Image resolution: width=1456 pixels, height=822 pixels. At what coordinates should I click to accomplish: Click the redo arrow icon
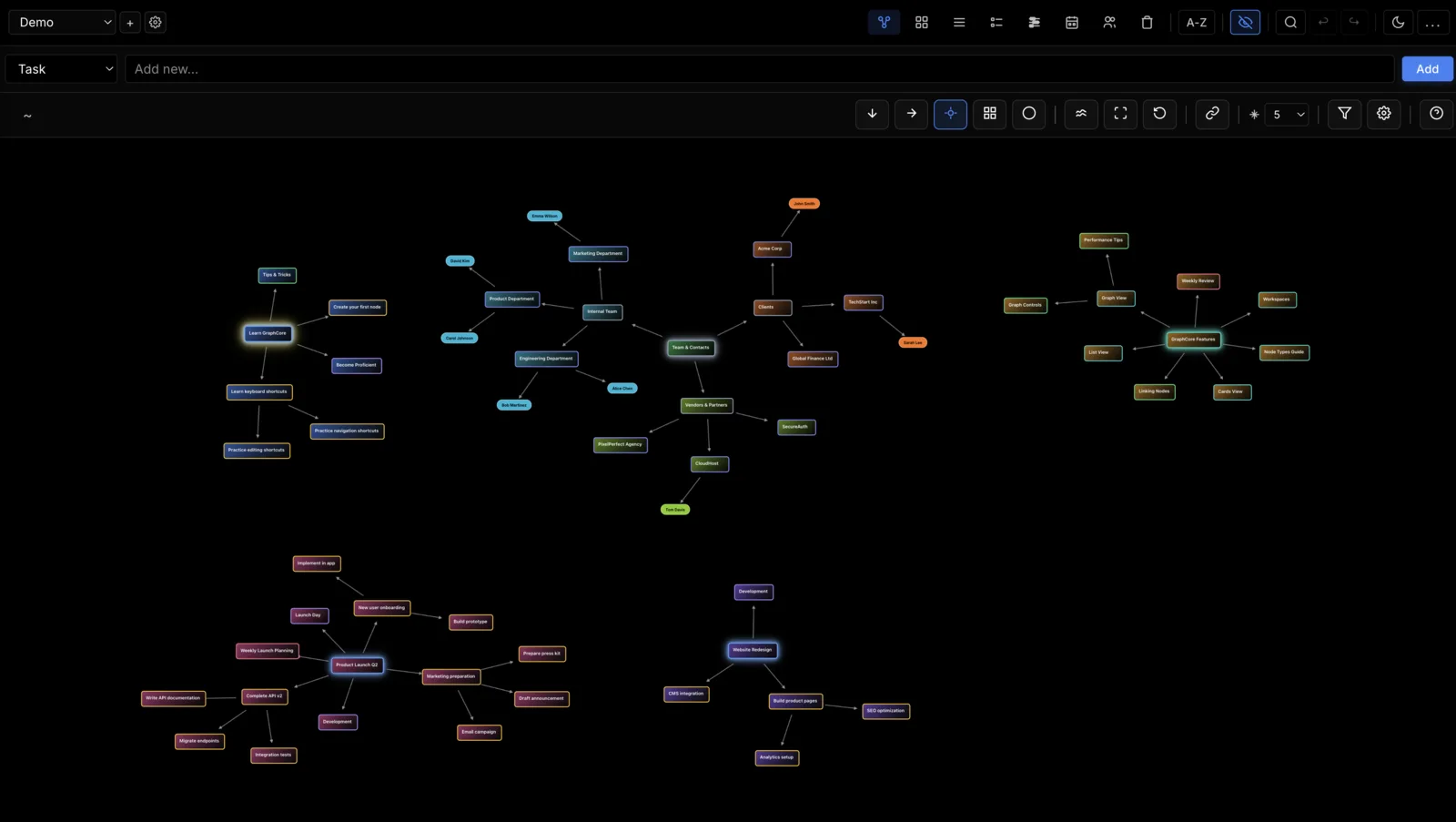click(x=1354, y=22)
